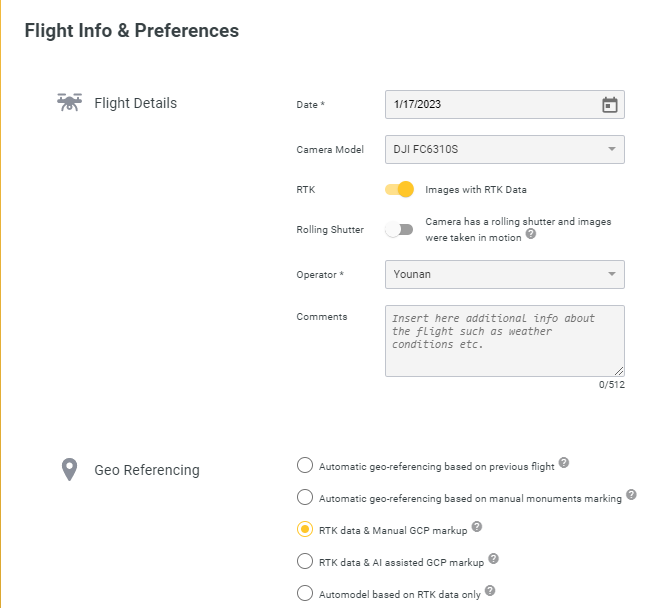Image resolution: width=670 pixels, height=608 pixels.
Task: Click help icon beside RTK data & Manual GCP markup
Action: click(477, 526)
